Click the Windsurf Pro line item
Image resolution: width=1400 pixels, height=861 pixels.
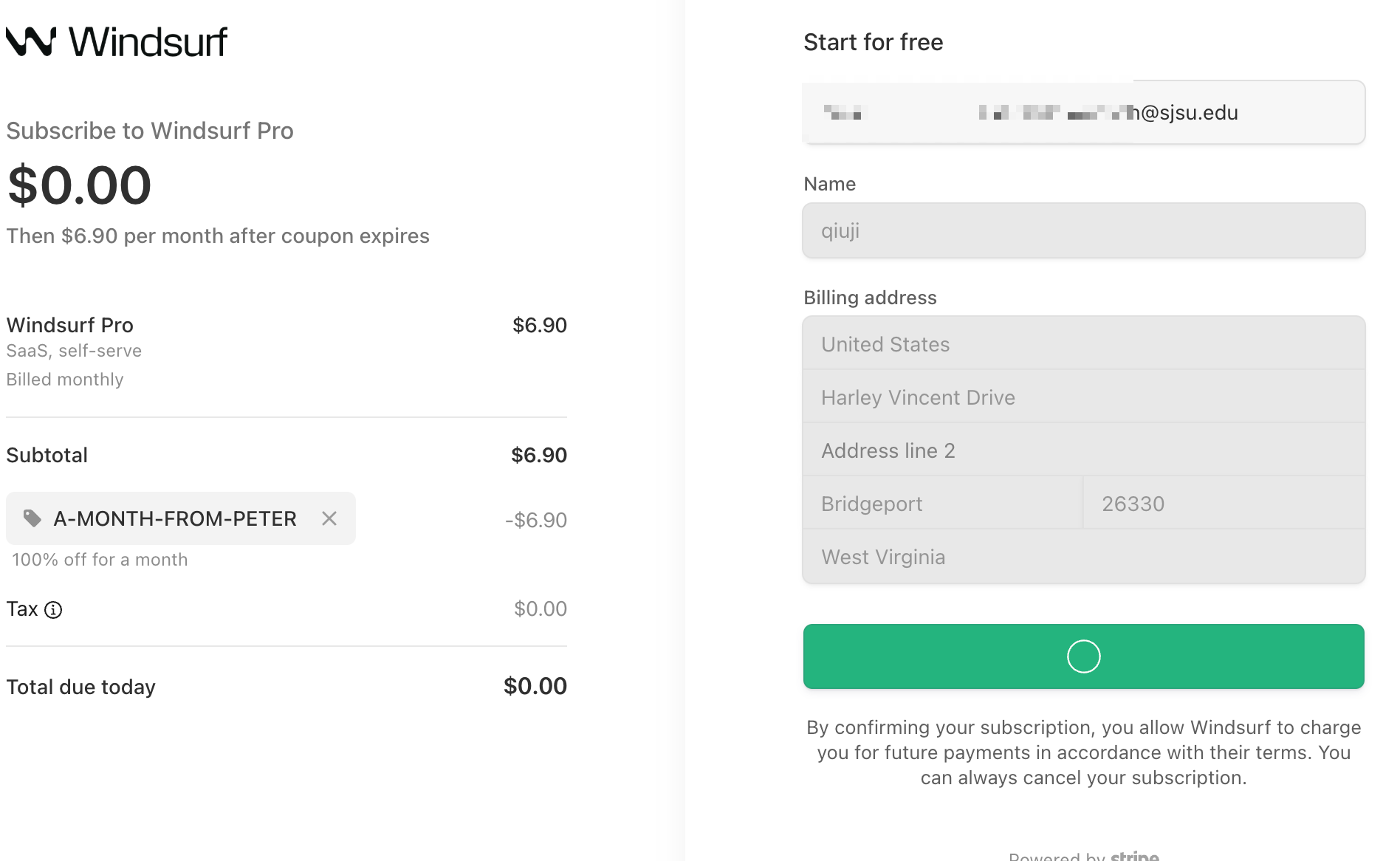tap(70, 325)
